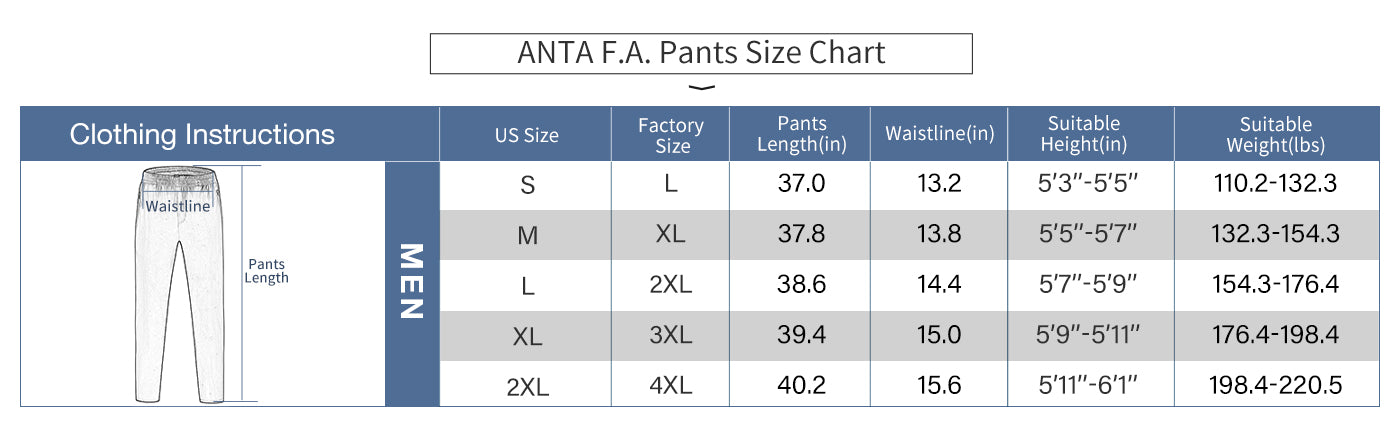This screenshot has height=423, width=1400.
Task: Select the Factory Size column header
Action: point(671,135)
